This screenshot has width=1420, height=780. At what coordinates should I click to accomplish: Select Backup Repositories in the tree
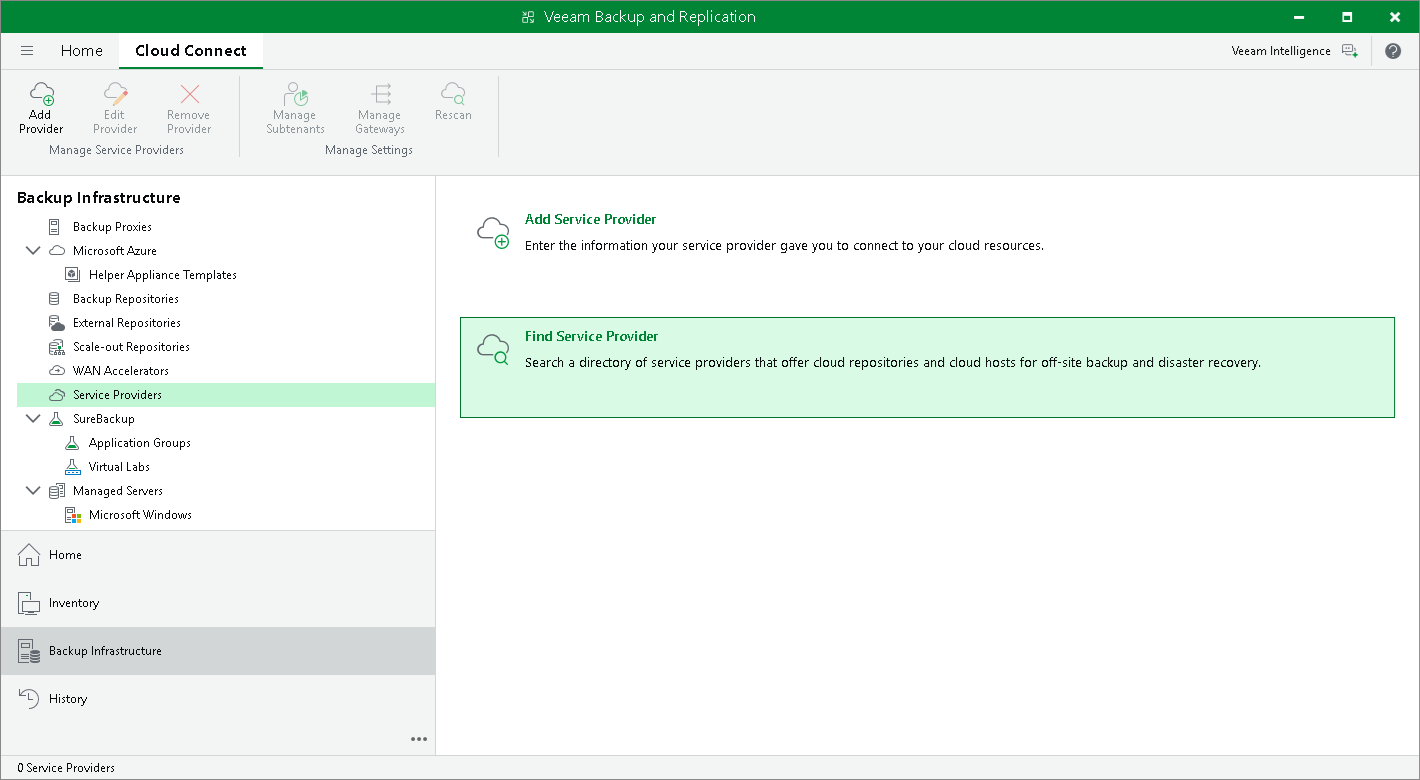[126, 299]
